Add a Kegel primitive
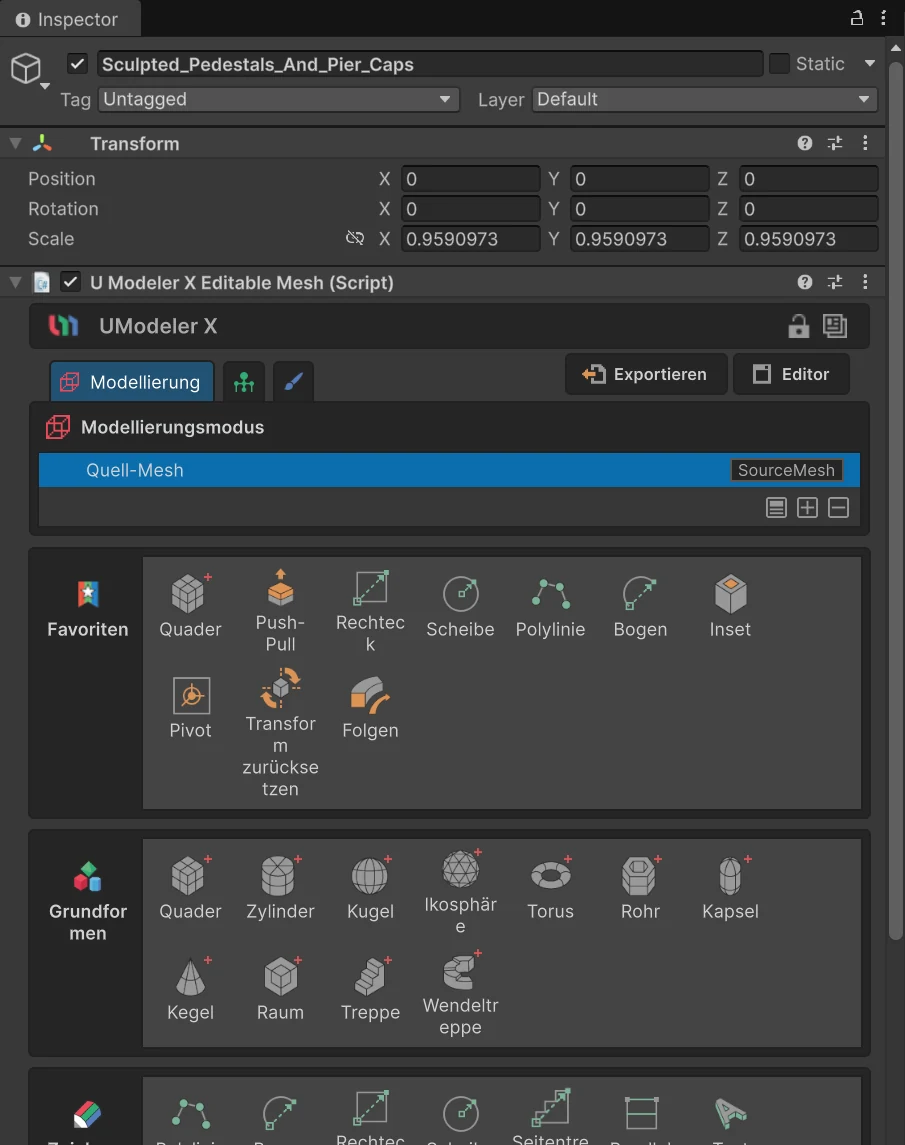 [190, 989]
